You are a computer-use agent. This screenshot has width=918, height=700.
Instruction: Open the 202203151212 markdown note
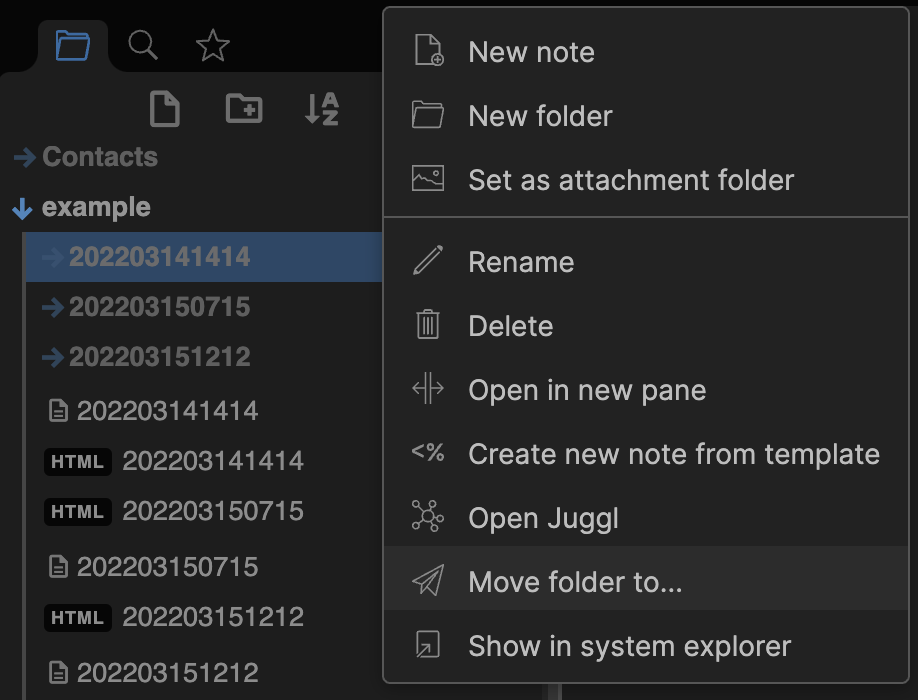(214, 672)
